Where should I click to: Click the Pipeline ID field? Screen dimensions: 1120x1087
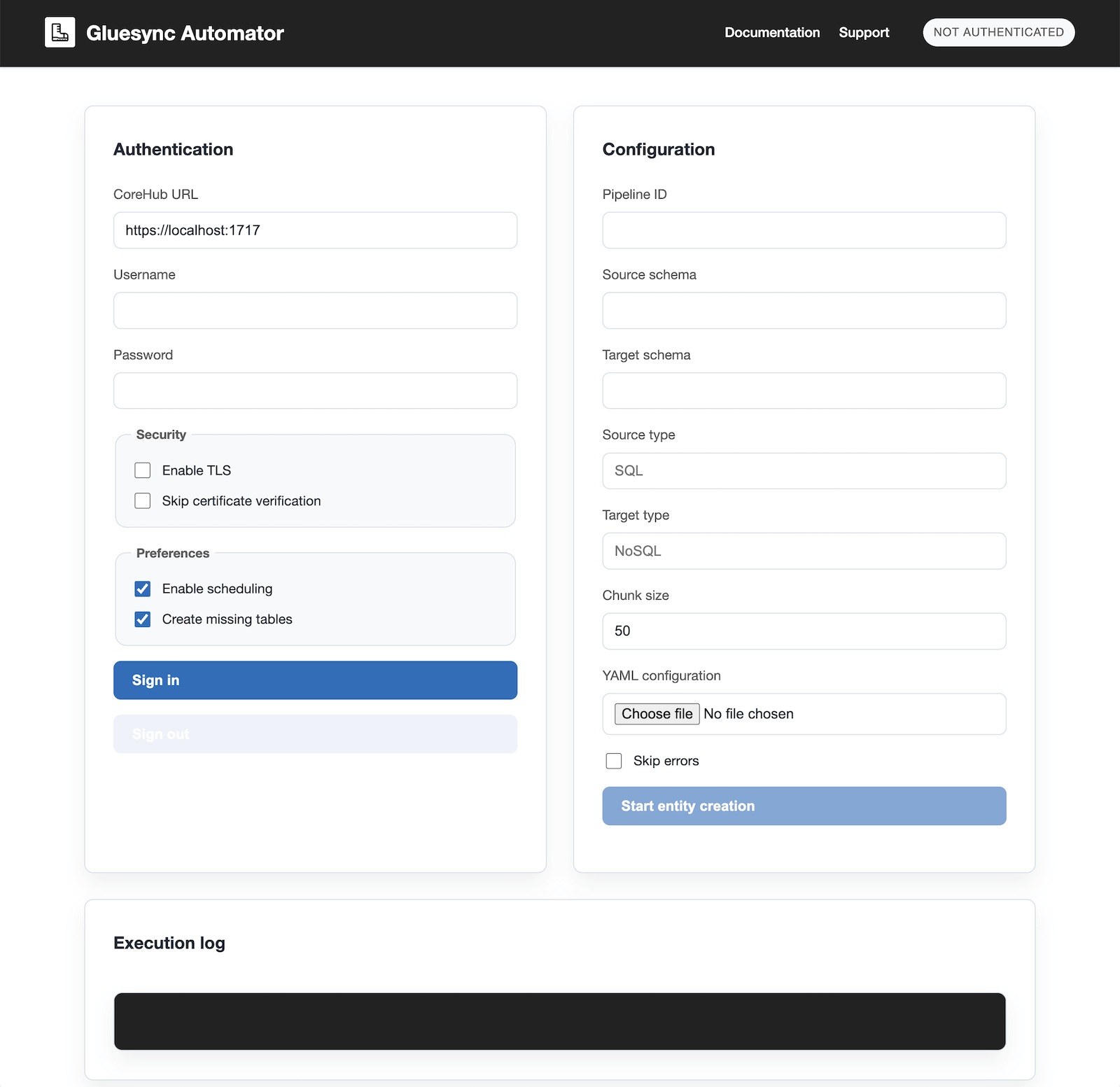point(804,230)
